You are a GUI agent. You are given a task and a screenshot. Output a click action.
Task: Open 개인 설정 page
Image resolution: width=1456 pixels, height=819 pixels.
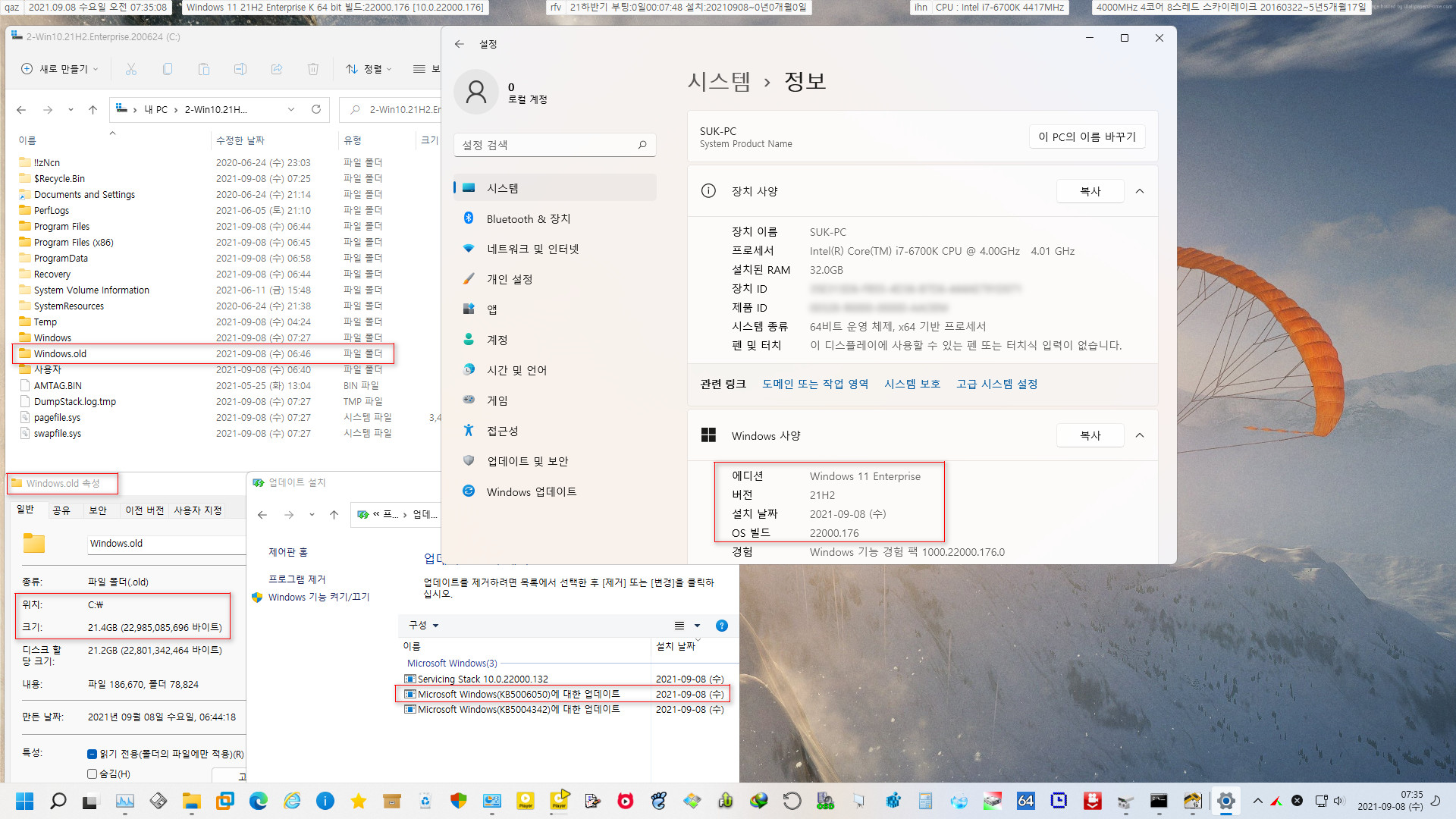coord(555,279)
